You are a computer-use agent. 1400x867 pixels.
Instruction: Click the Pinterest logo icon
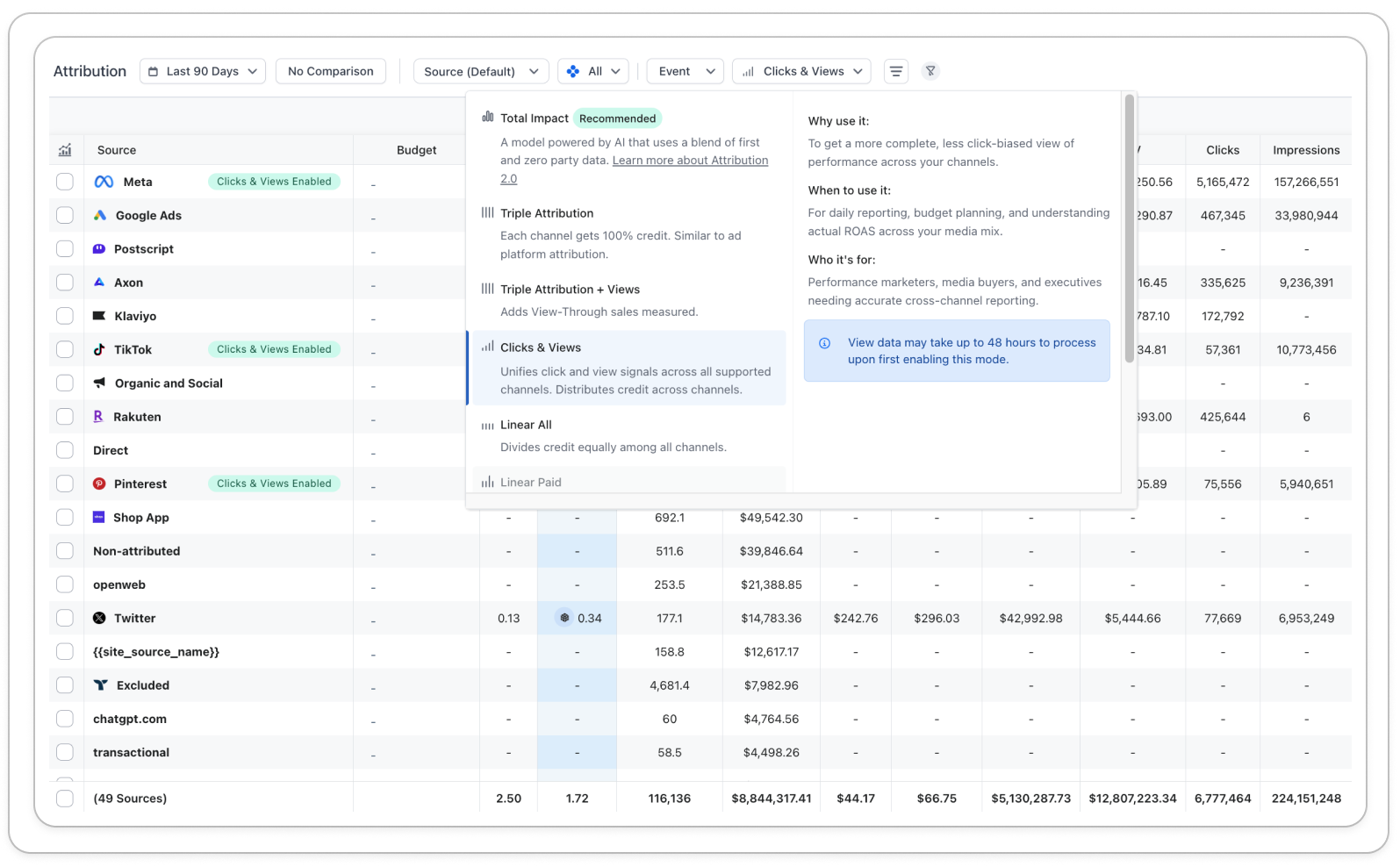pos(99,484)
